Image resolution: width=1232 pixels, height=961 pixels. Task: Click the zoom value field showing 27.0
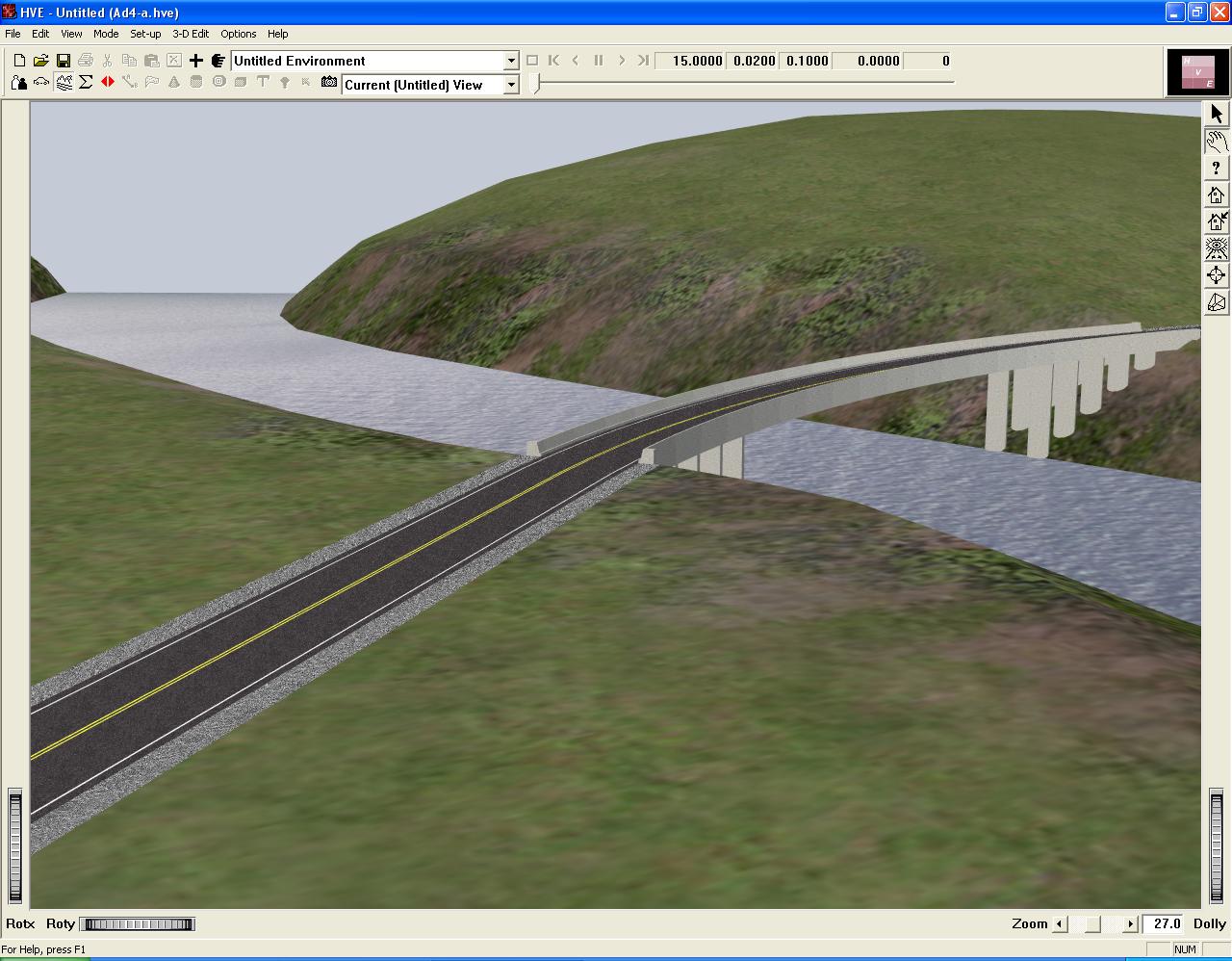click(1166, 924)
